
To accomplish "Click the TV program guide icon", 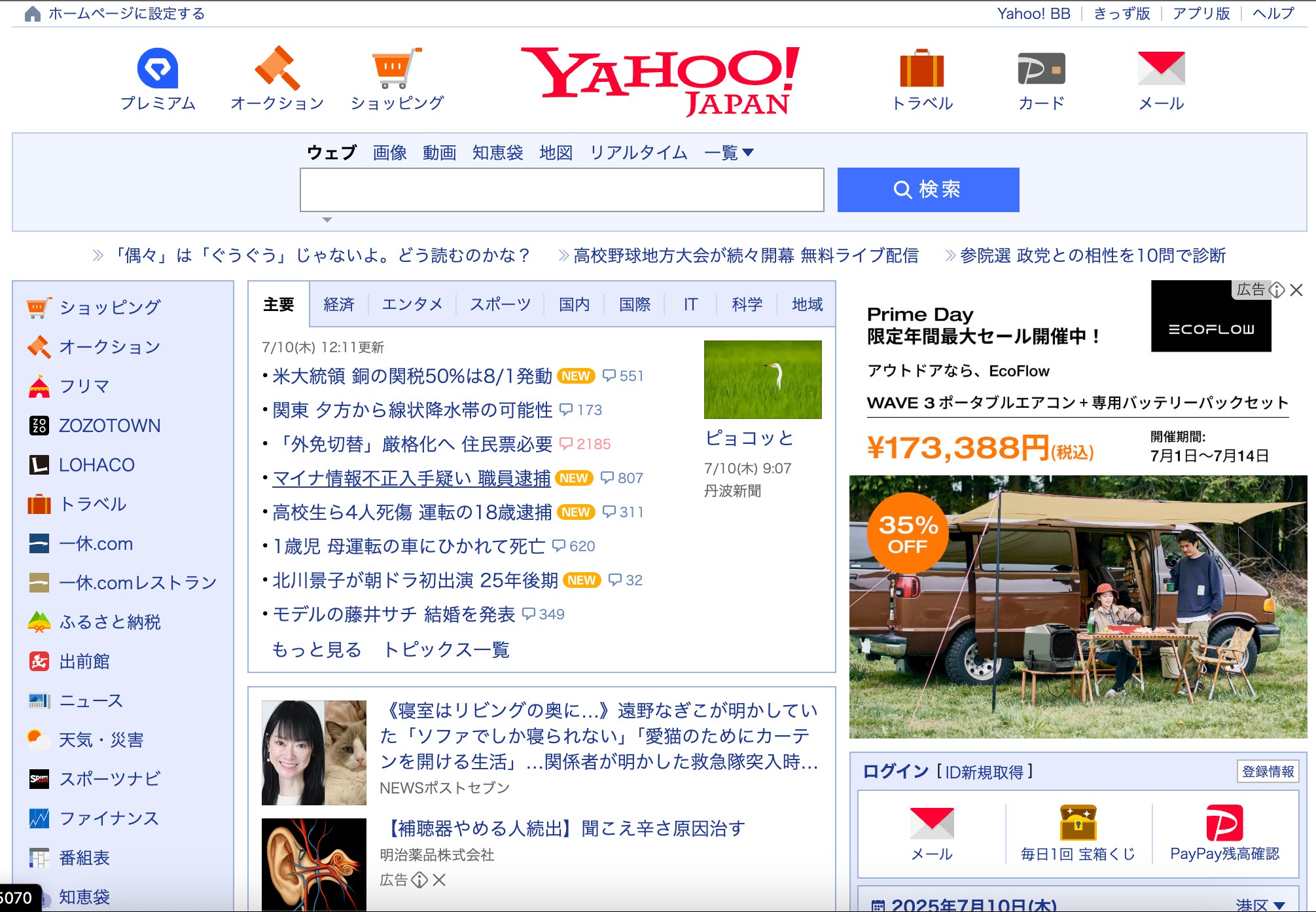I will click(x=39, y=858).
